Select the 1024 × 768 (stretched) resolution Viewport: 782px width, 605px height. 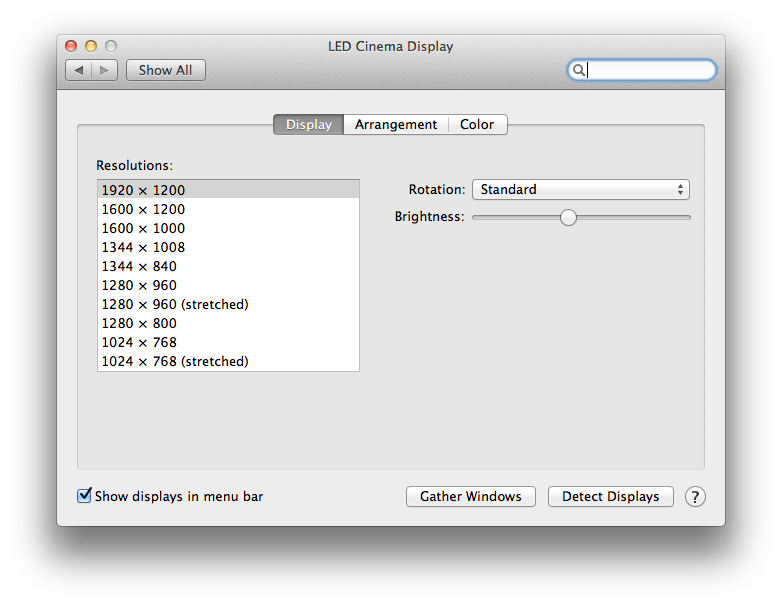click(175, 361)
